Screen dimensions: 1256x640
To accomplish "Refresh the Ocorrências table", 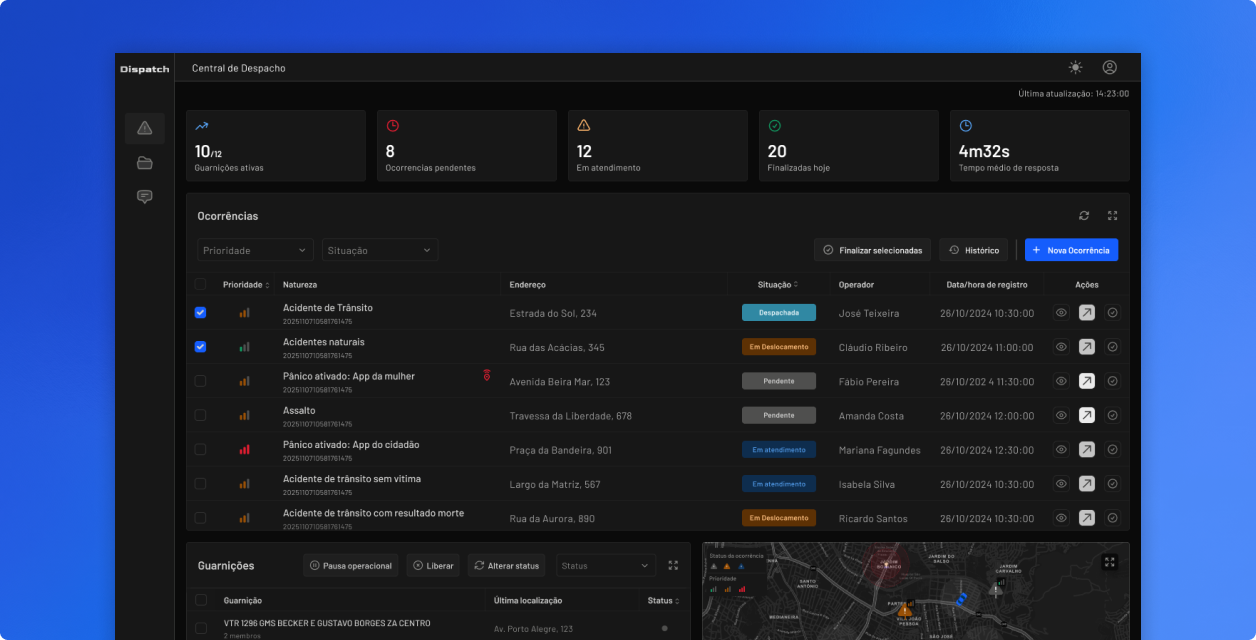I will (x=1084, y=215).
